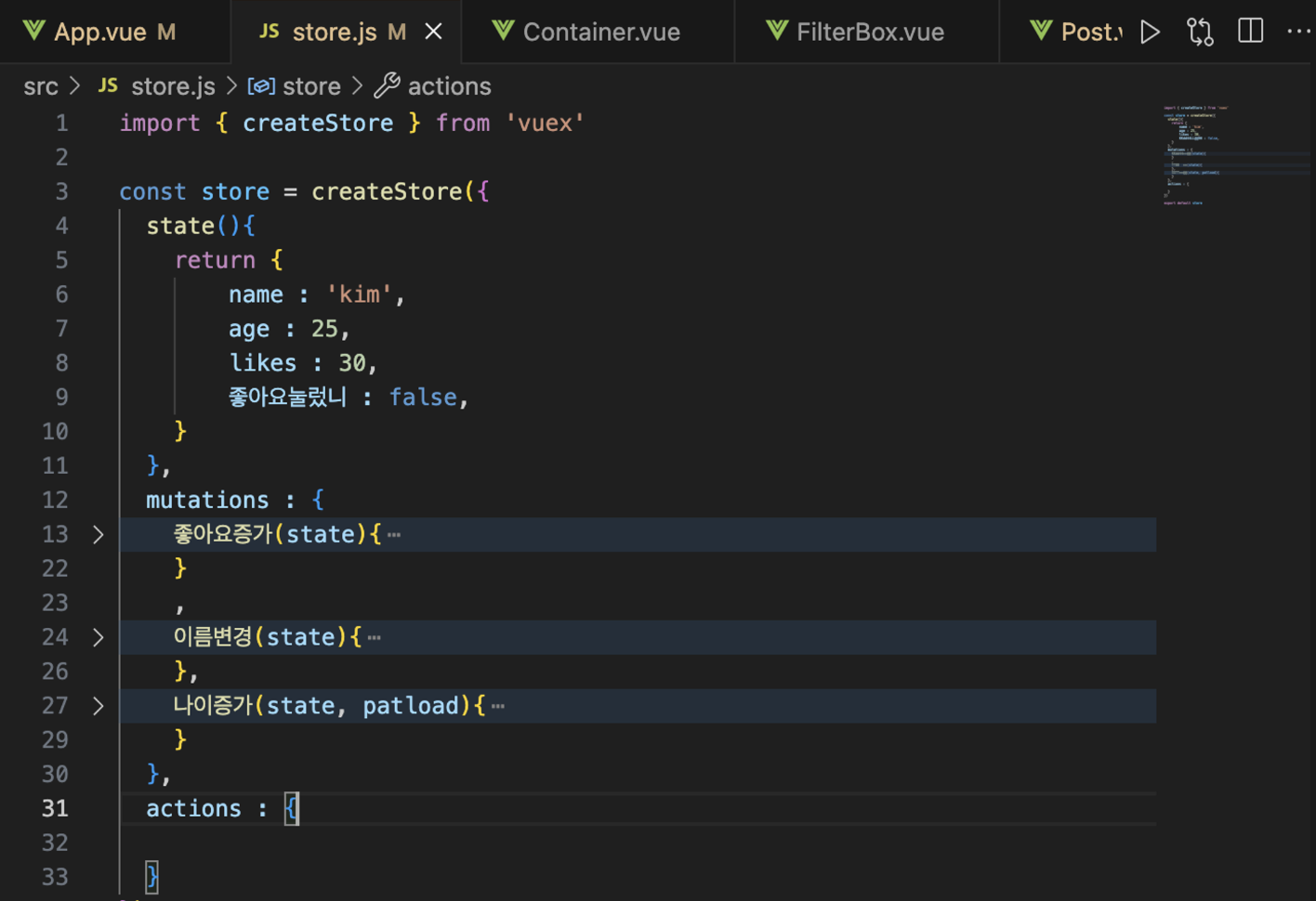Click the Vue icon on Post.vue tab
The image size is (1316, 901).
(x=1040, y=31)
